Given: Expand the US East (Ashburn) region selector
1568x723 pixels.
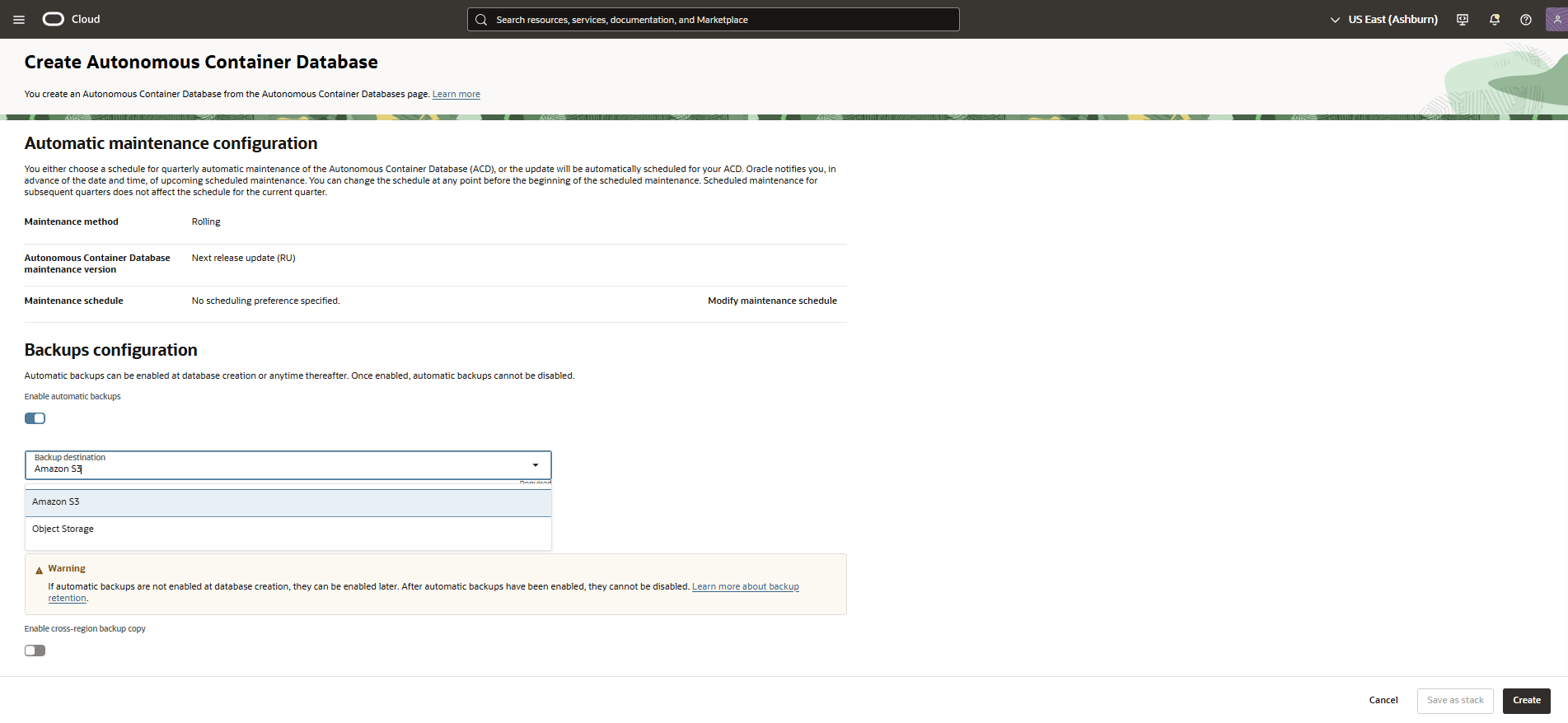Looking at the screenshot, I should click(1384, 20).
